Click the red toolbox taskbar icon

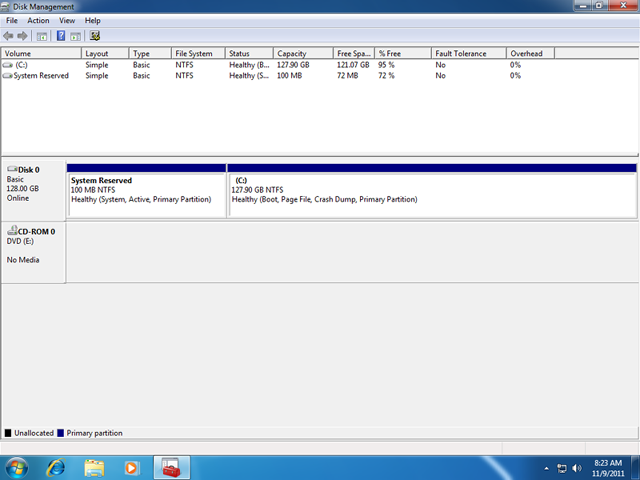click(x=171, y=468)
